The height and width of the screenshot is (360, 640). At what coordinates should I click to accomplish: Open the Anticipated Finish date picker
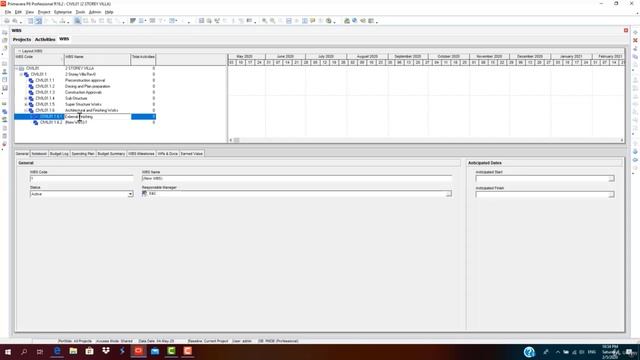point(611,195)
